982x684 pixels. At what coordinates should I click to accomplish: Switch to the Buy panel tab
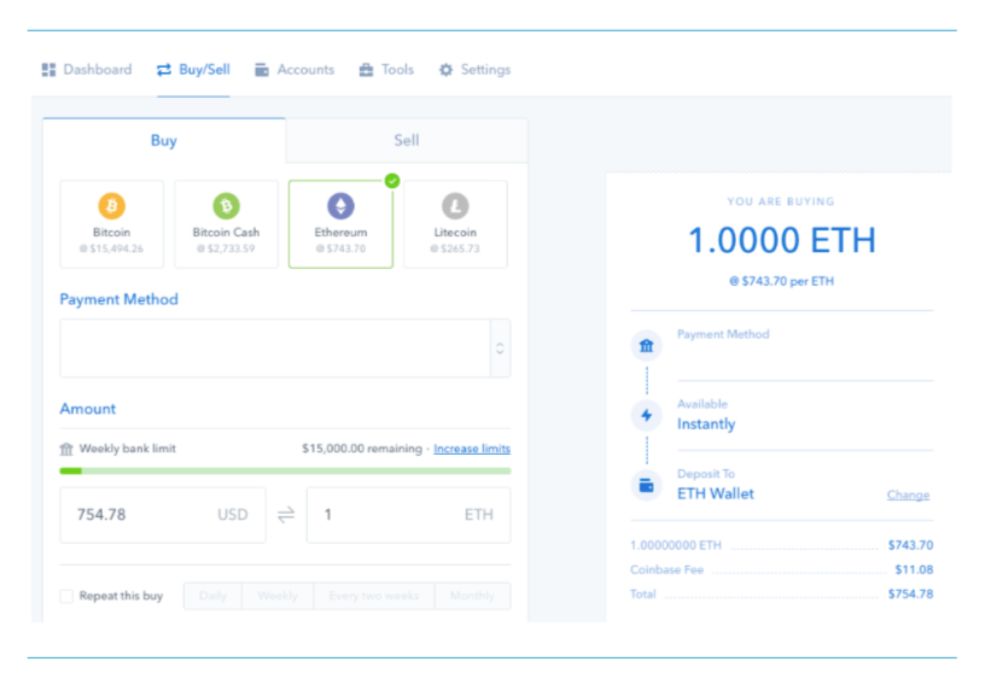[163, 140]
